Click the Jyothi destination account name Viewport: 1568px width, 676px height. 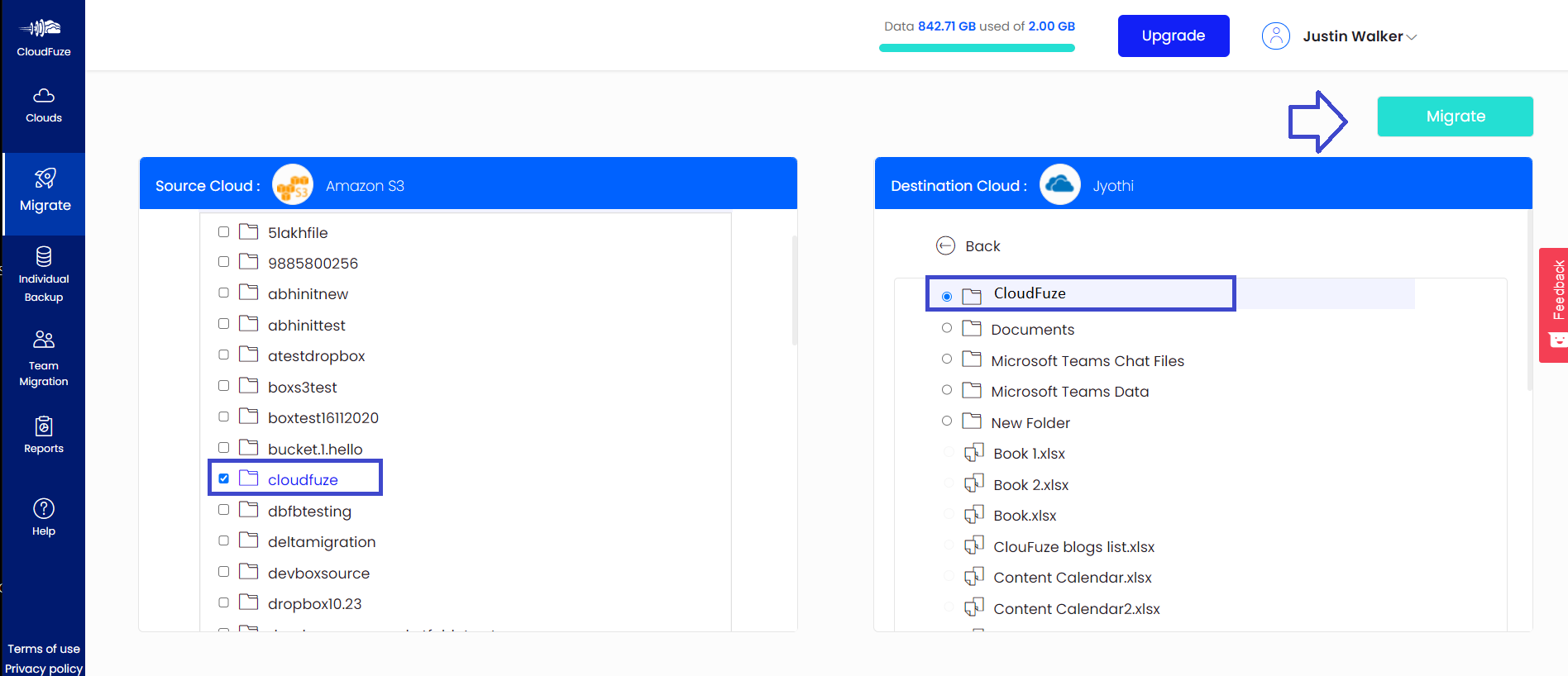coord(1112,186)
